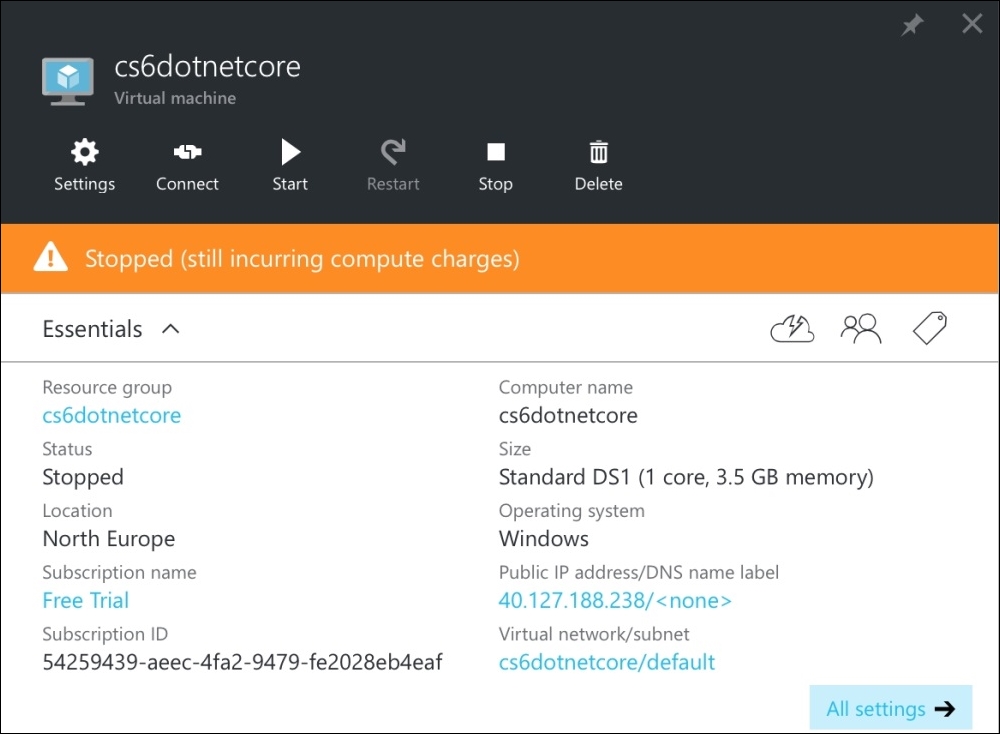Open the Settings gear in the toolbar
Viewport: 1000px width, 734px height.
tap(84, 165)
